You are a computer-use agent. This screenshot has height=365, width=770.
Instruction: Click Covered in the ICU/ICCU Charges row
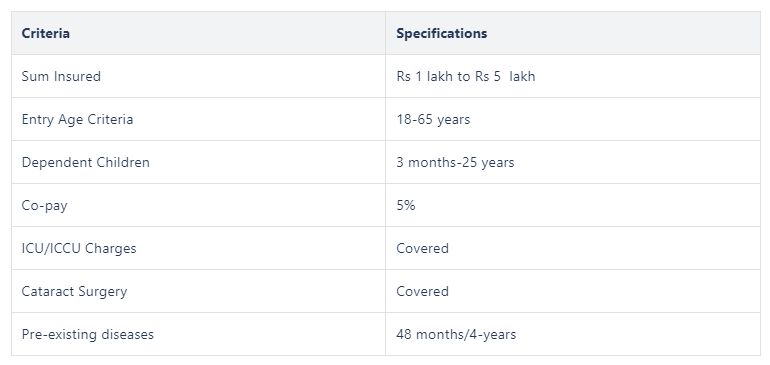pyautogui.click(x=422, y=248)
